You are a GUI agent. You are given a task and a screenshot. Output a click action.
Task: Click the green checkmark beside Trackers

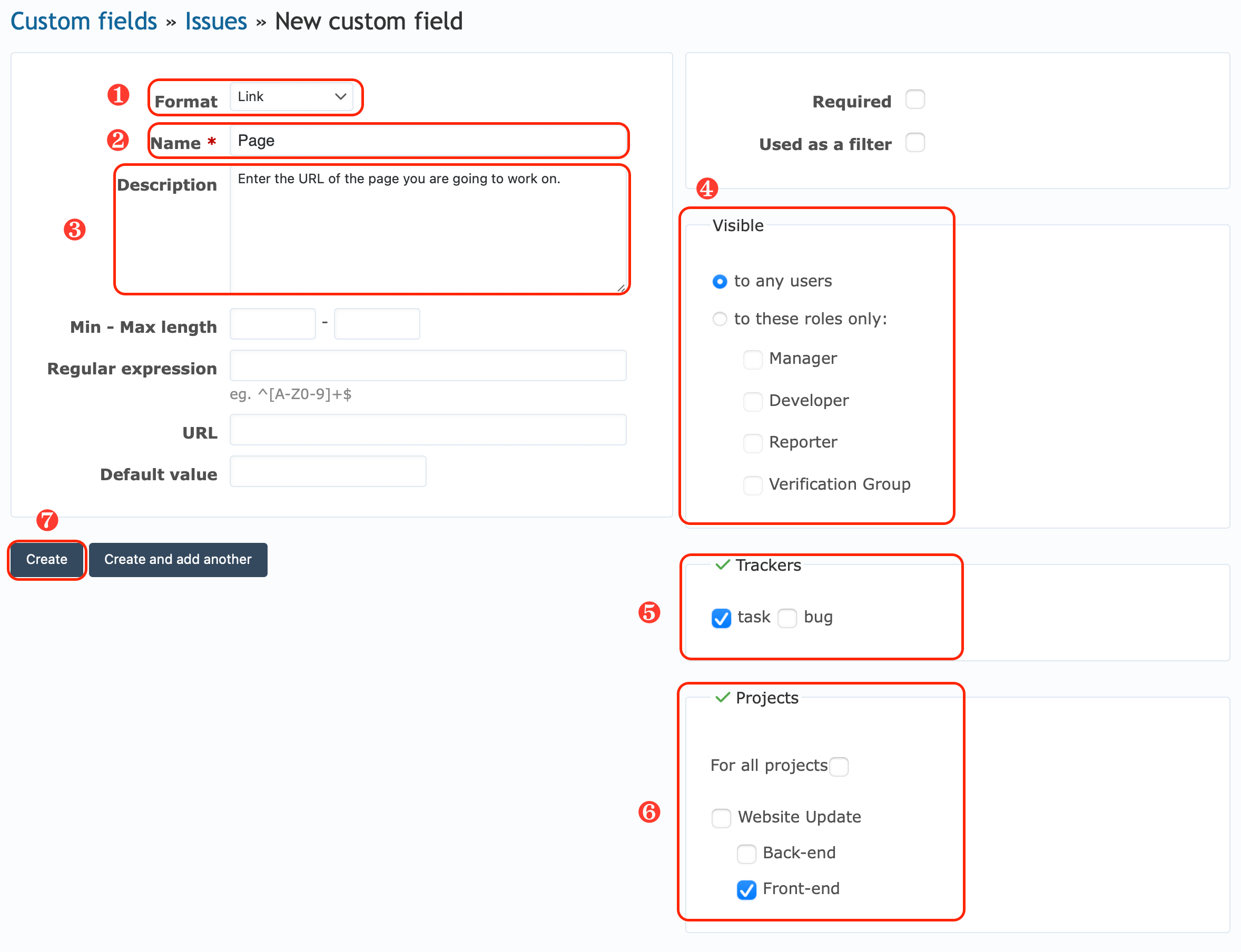pyautogui.click(x=722, y=565)
